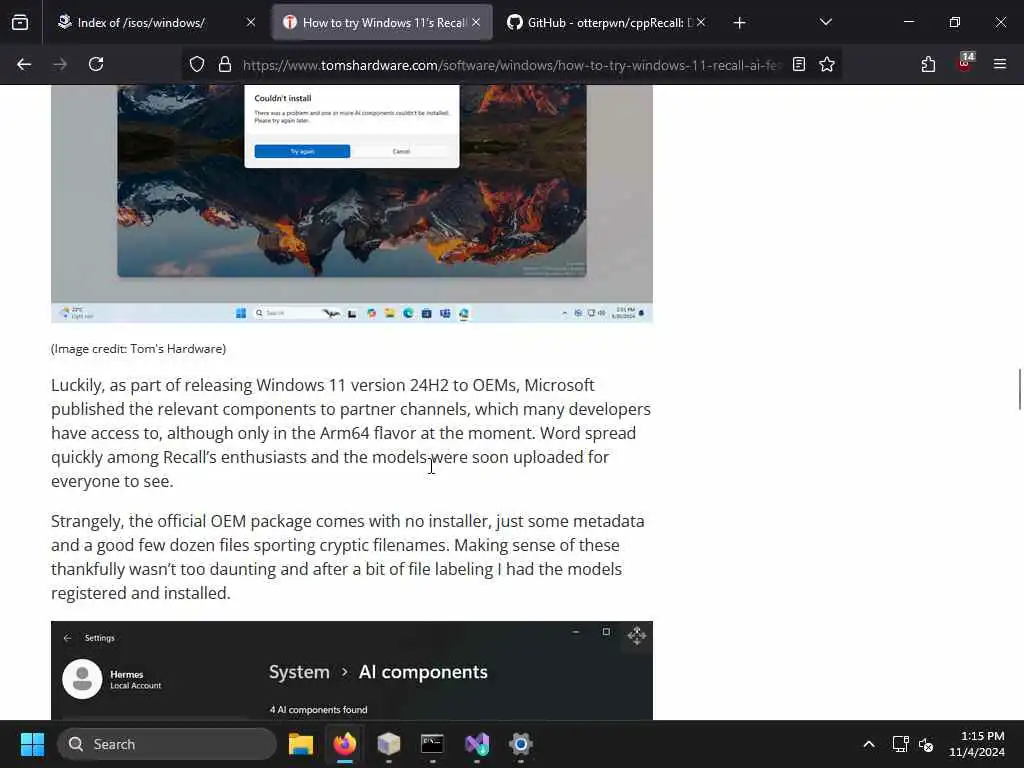Image resolution: width=1024 pixels, height=768 pixels.
Task: Reload the current page
Action: click(96, 64)
